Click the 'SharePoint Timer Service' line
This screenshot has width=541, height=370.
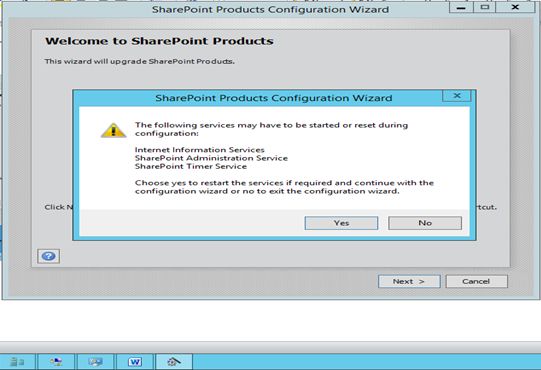pos(191,166)
